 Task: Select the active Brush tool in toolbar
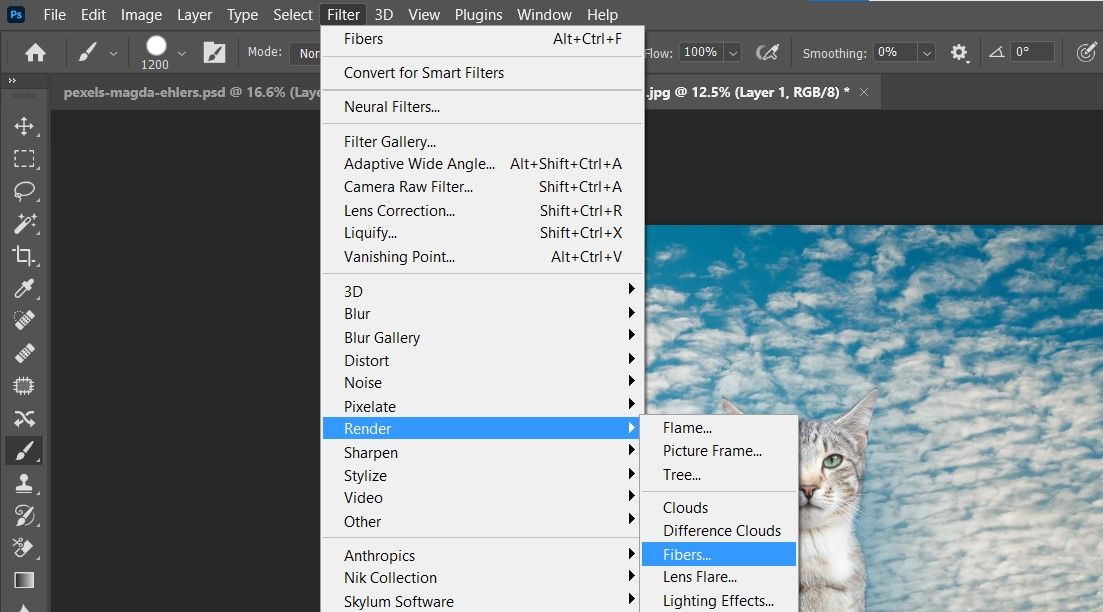24,451
